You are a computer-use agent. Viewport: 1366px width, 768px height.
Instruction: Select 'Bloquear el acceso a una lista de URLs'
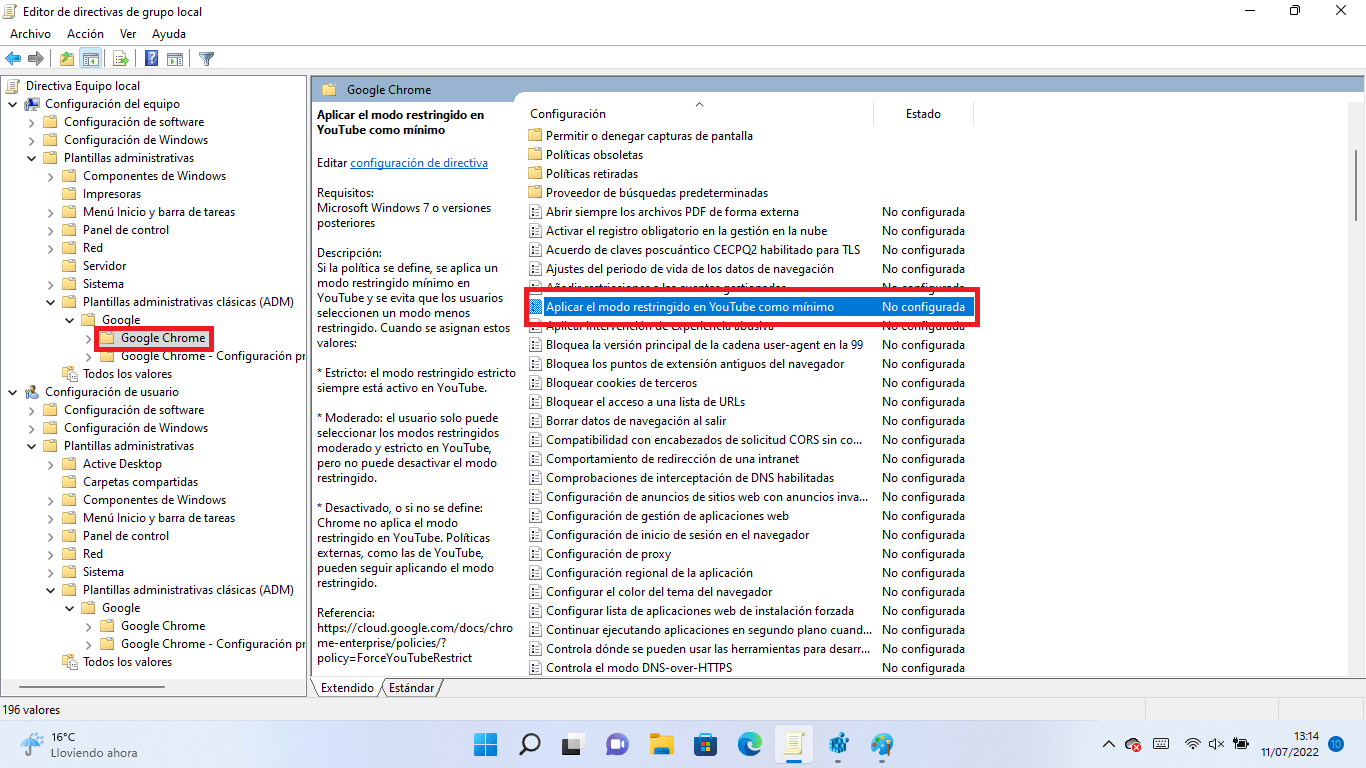[645, 402]
